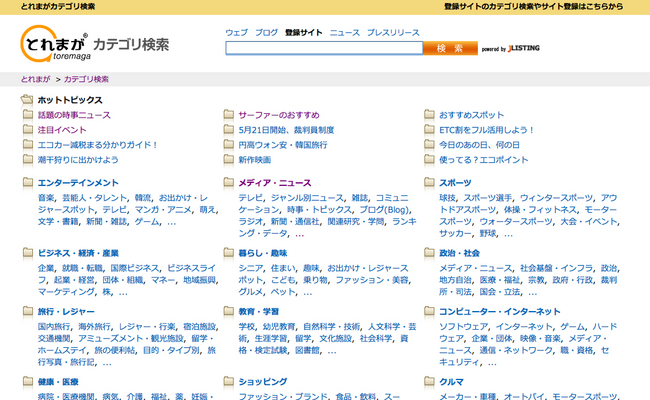Click folder icon next to 今日のあの日、何の日
The image size is (650, 400).
pyautogui.click(x=429, y=144)
